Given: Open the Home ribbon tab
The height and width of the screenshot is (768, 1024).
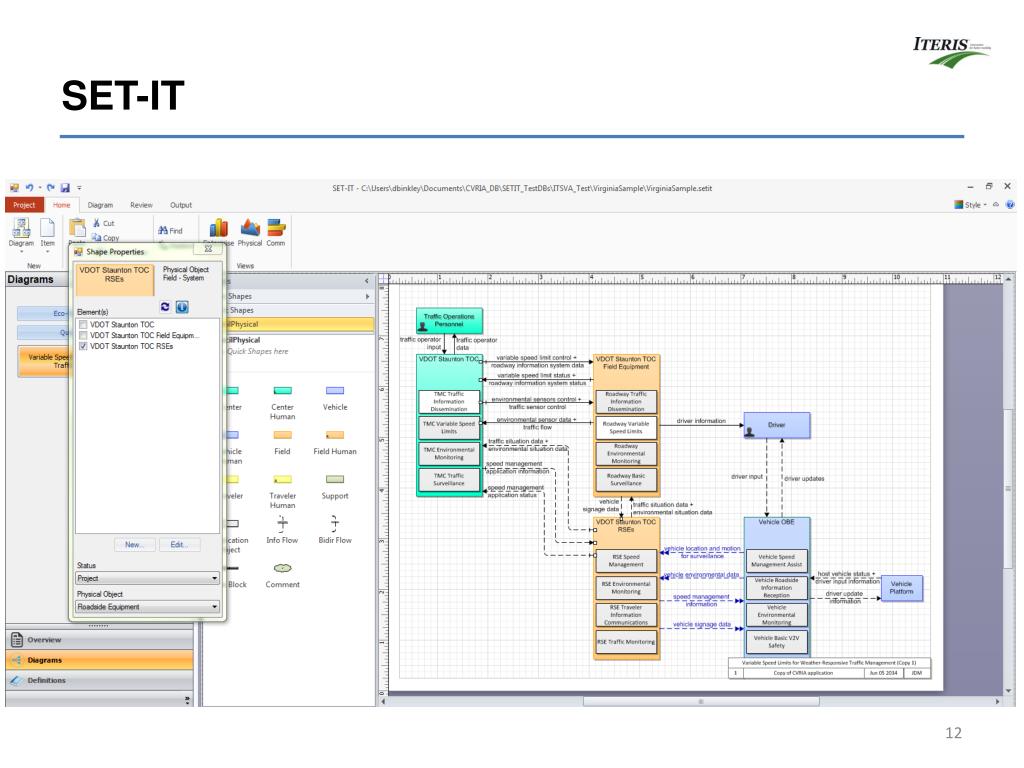Looking at the screenshot, I should point(61,205).
